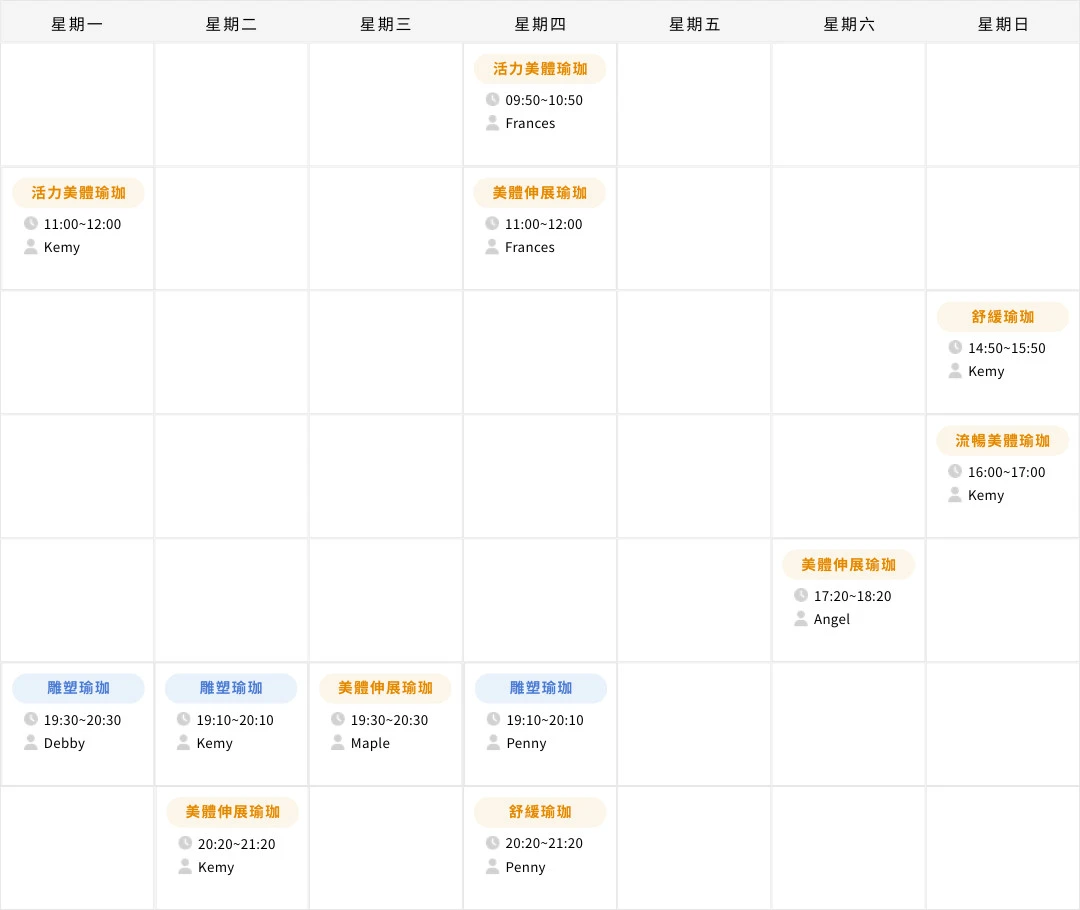Click the 星期四 column header
1080x910 pixels.
(x=540, y=24)
